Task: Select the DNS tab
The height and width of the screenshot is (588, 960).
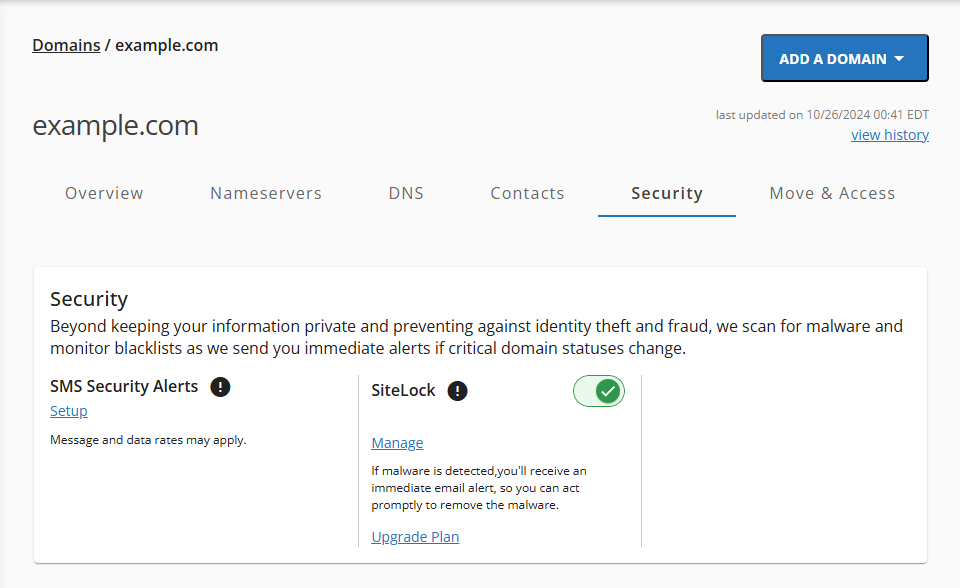Action: coord(406,193)
